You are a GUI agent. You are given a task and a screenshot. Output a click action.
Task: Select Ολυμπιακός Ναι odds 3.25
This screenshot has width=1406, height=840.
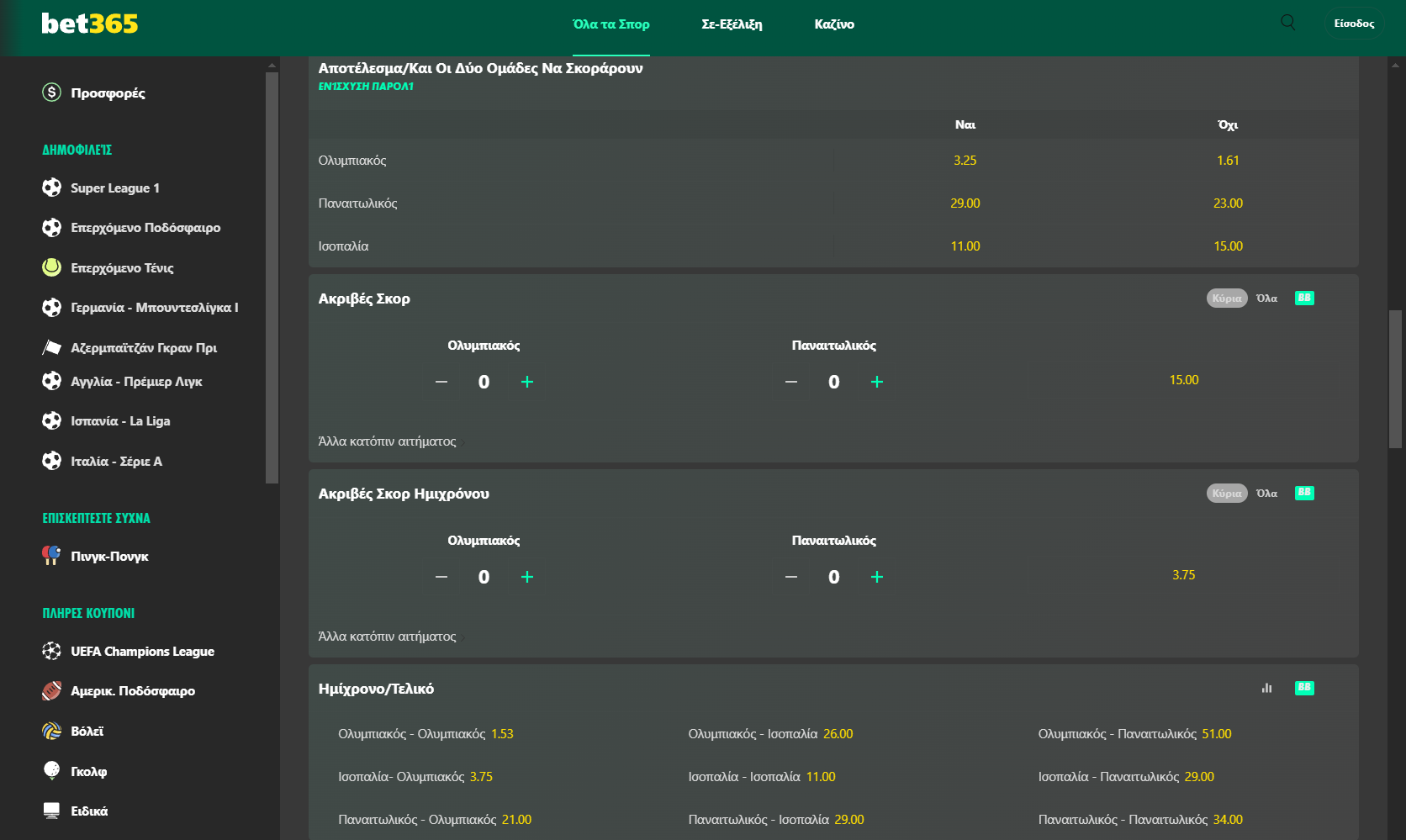point(965,161)
